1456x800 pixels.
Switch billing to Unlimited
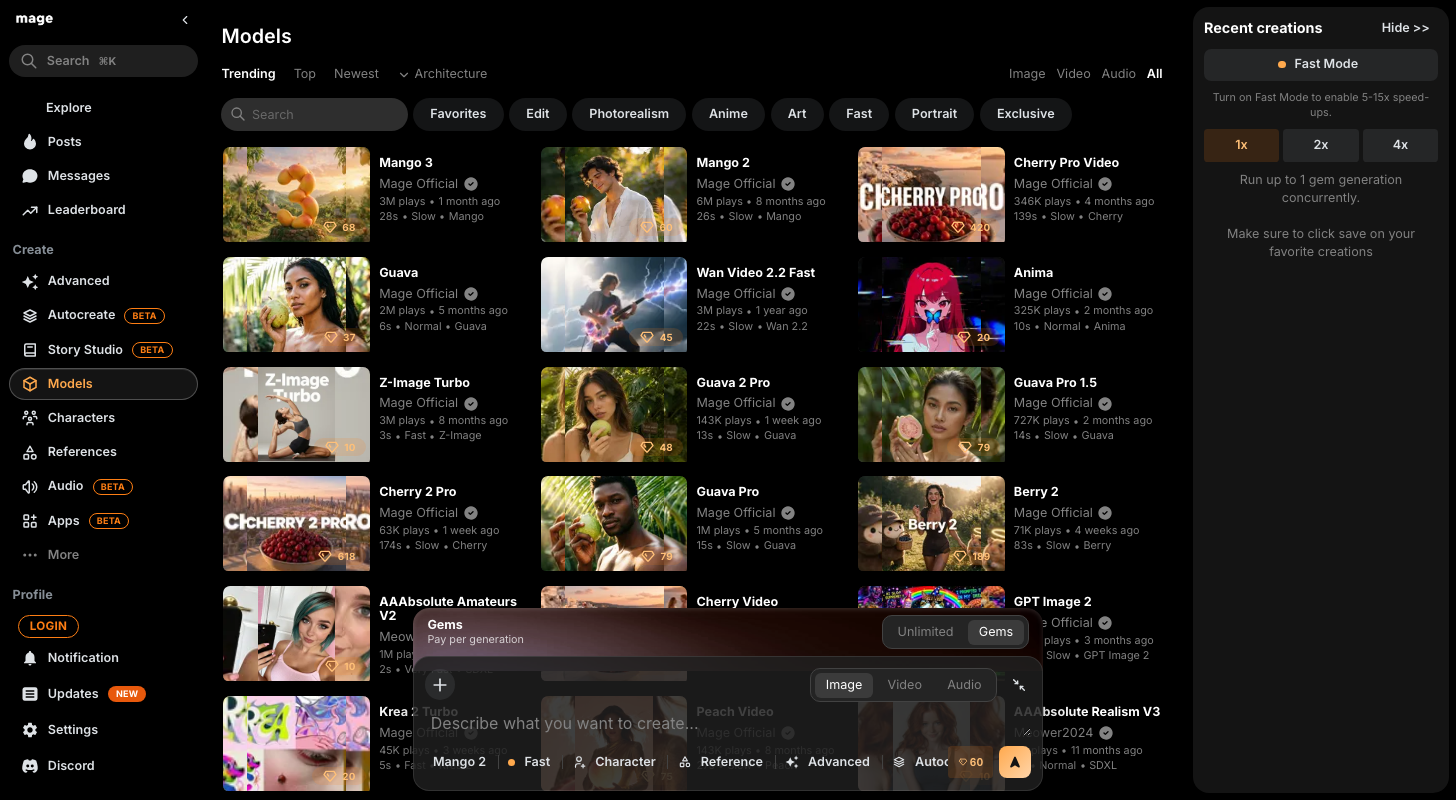pos(925,632)
